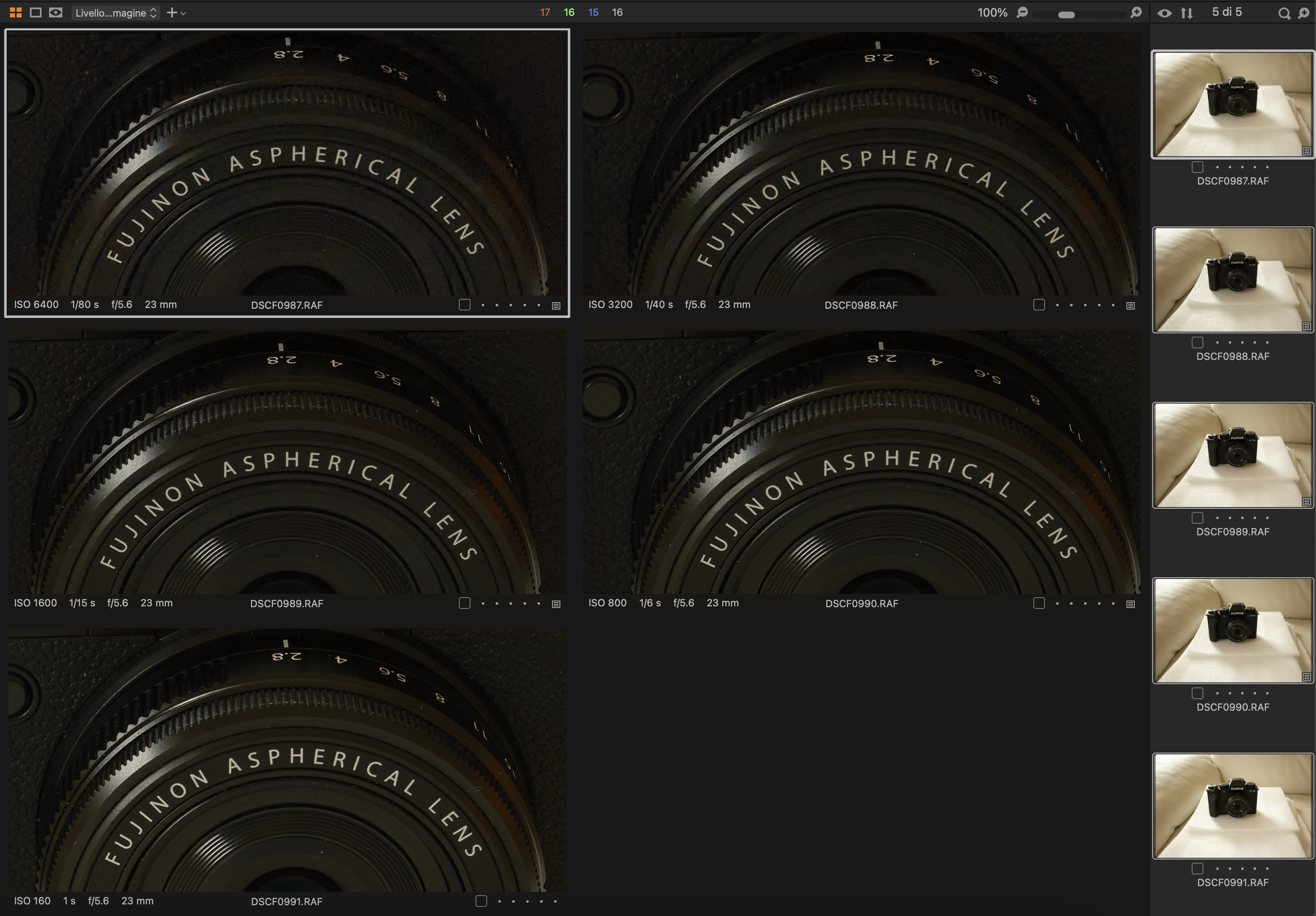Image resolution: width=1316 pixels, height=916 pixels.
Task: Toggle color tag box for DSCF0989.RAF in viewer
Action: [465, 603]
